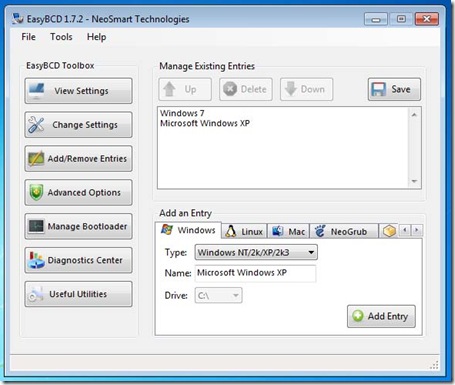Screen dimensions: 455x385
Task: Click the Windows flag icon on tab
Action: 167,230
